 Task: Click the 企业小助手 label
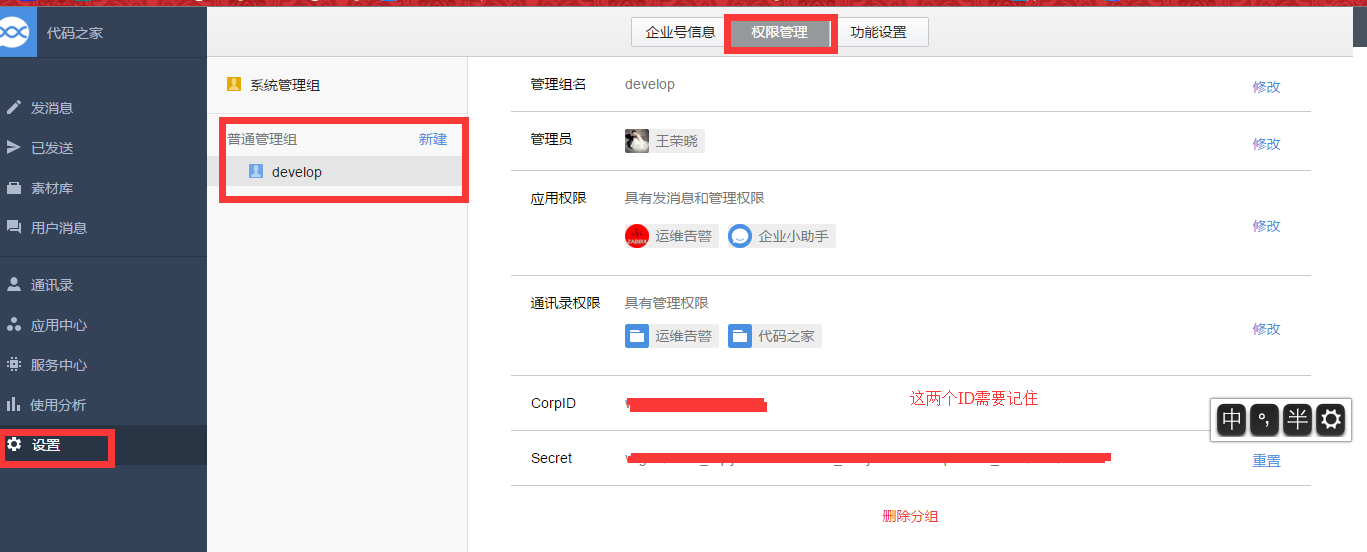tap(794, 237)
